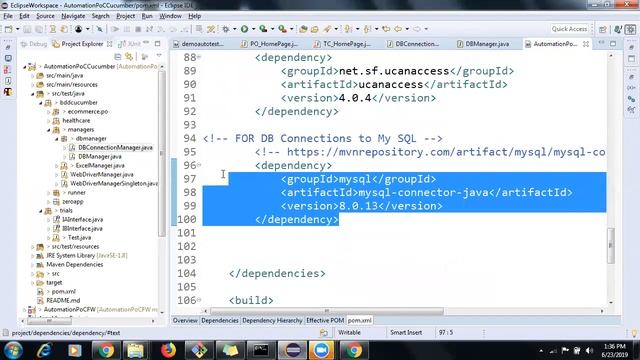The height and width of the screenshot is (360, 640).
Task: Switch to the Java perspective icon
Action: pos(618,29)
